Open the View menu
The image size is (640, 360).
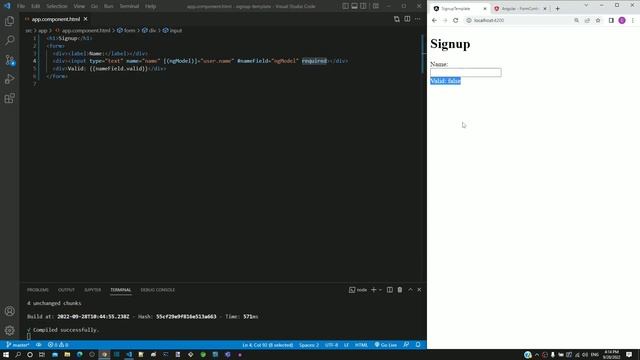(x=79, y=6)
